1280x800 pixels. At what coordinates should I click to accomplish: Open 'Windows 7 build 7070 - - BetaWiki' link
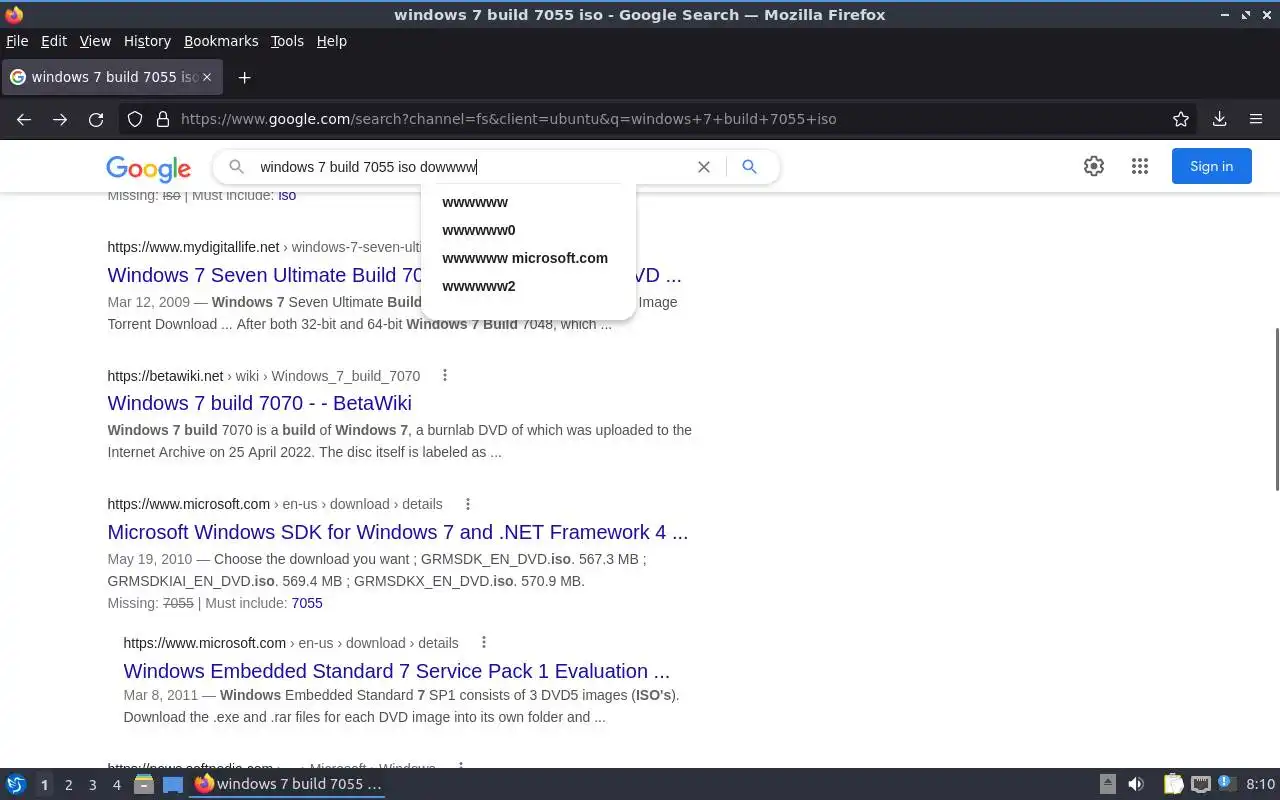pos(259,403)
